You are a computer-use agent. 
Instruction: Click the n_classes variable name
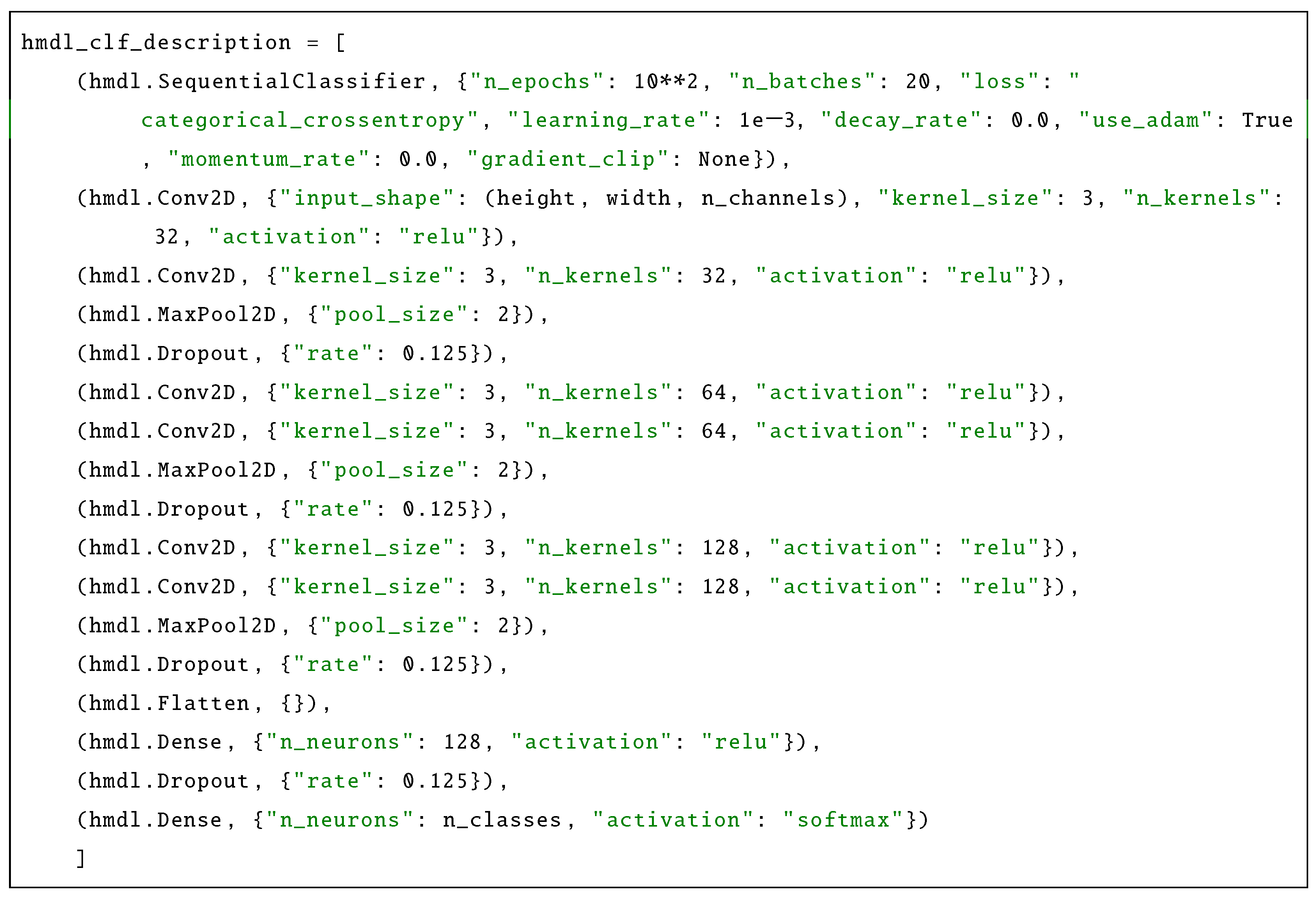502,820
